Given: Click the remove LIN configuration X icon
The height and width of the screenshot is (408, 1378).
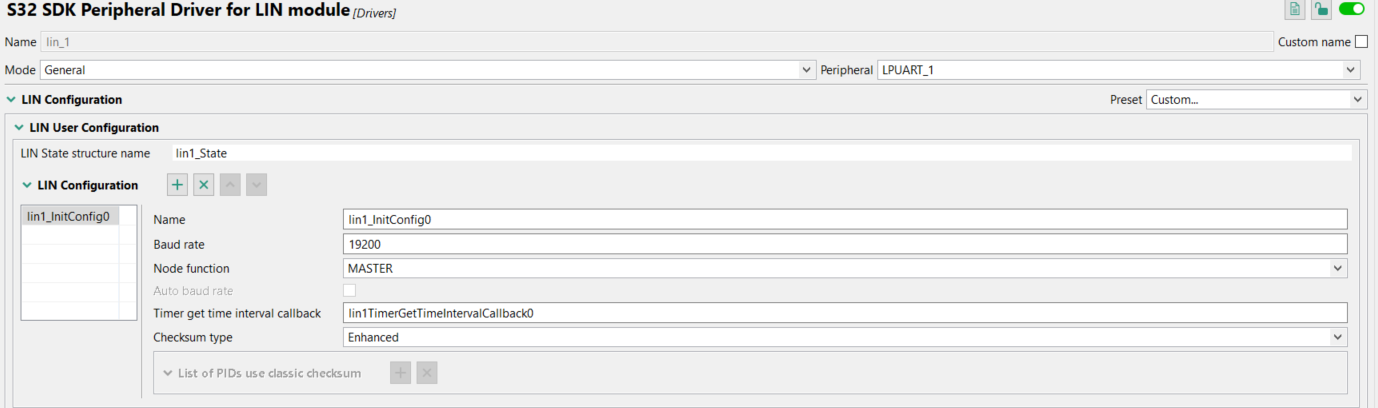Looking at the screenshot, I should click(x=204, y=185).
